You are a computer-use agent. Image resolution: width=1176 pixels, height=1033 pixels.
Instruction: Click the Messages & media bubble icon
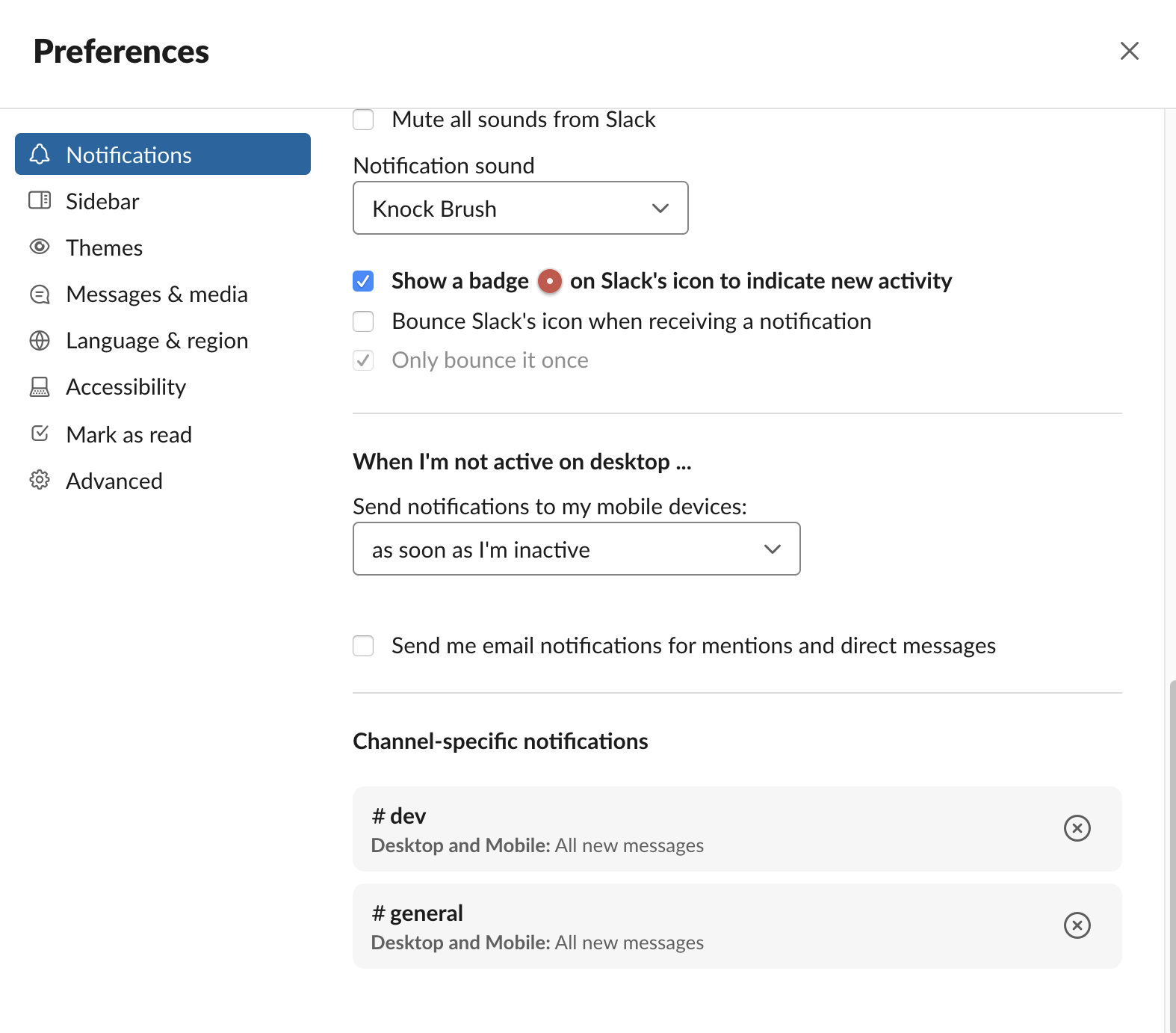click(40, 295)
